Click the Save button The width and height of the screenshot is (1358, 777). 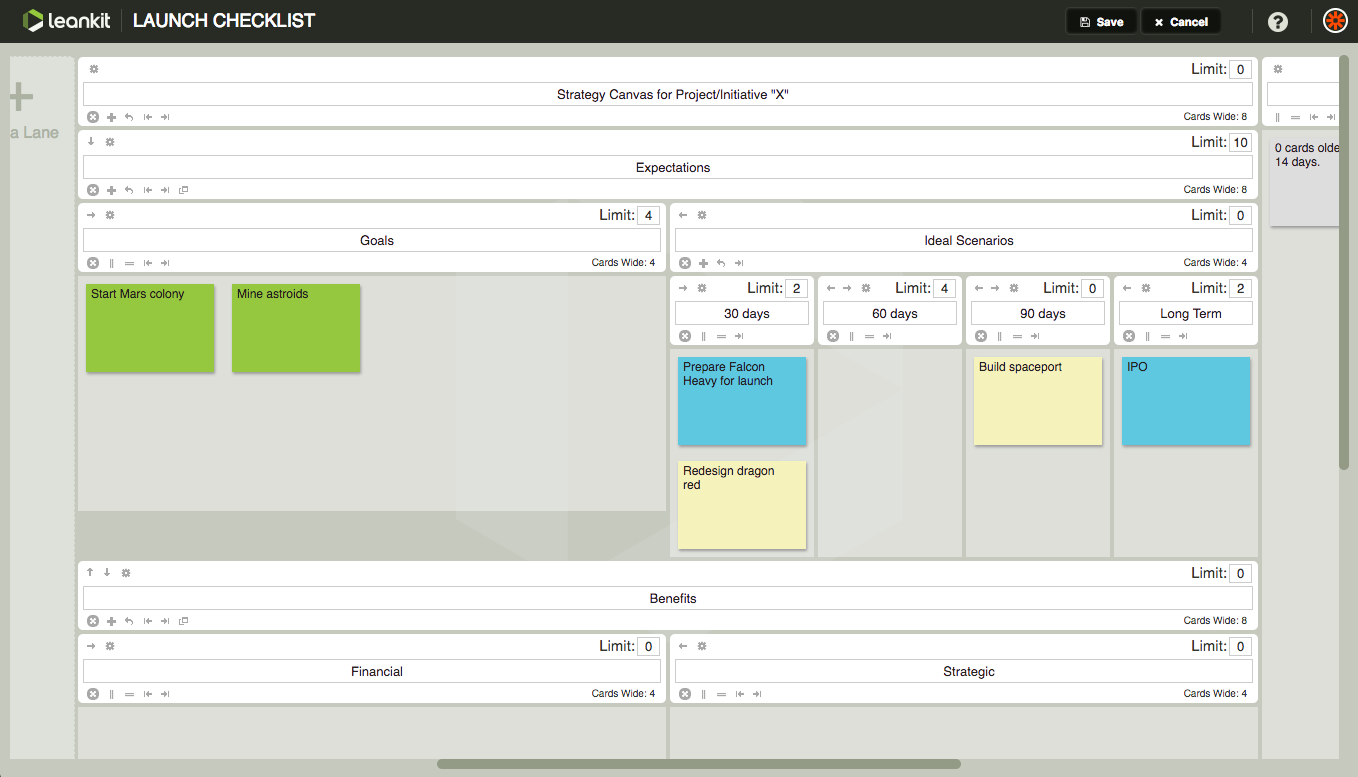1101,20
